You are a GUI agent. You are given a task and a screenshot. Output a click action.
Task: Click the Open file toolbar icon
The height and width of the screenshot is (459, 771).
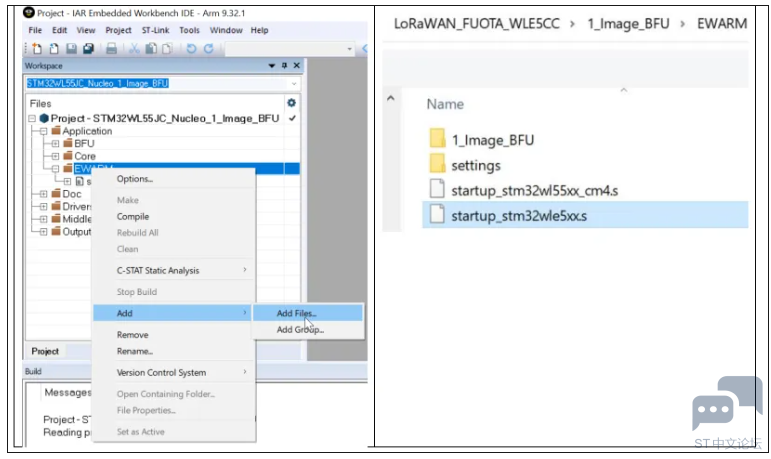54,48
